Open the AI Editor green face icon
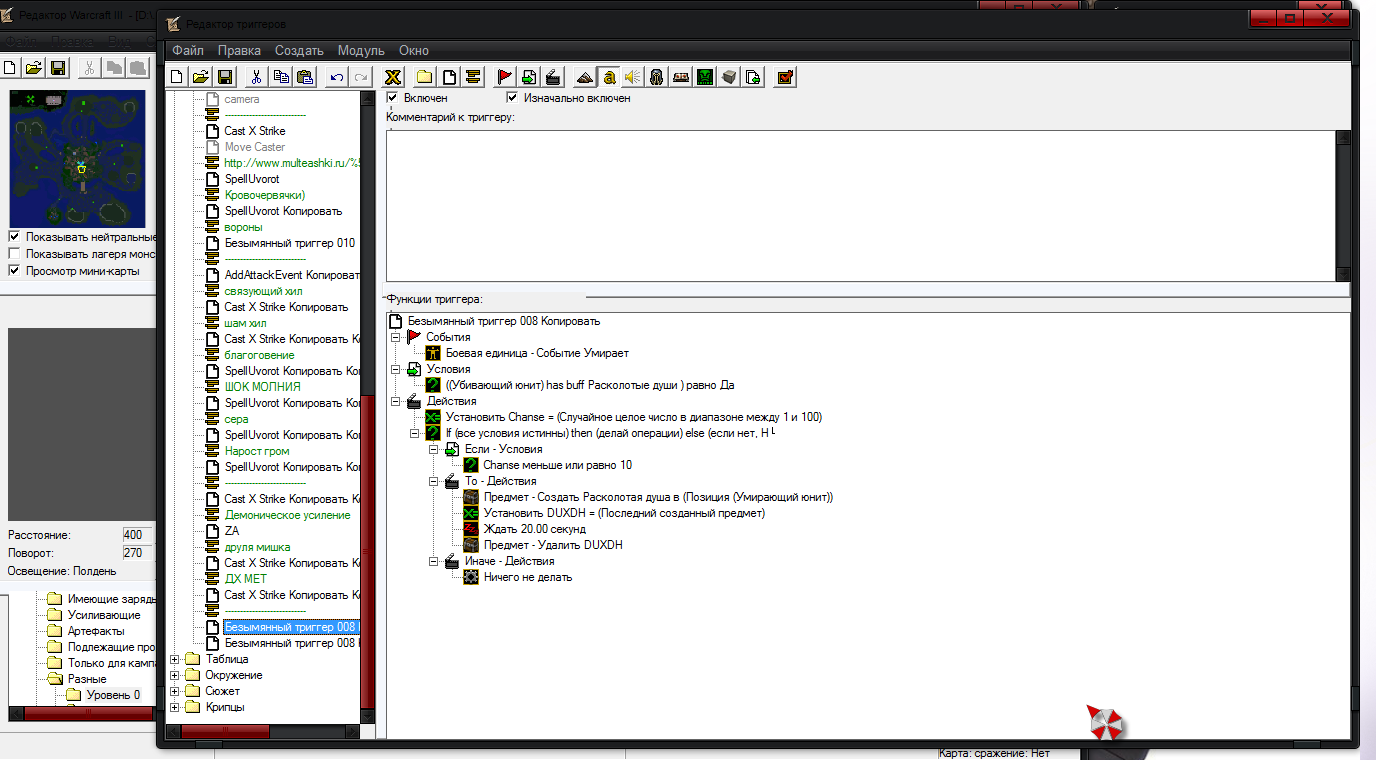 tap(705, 77)
